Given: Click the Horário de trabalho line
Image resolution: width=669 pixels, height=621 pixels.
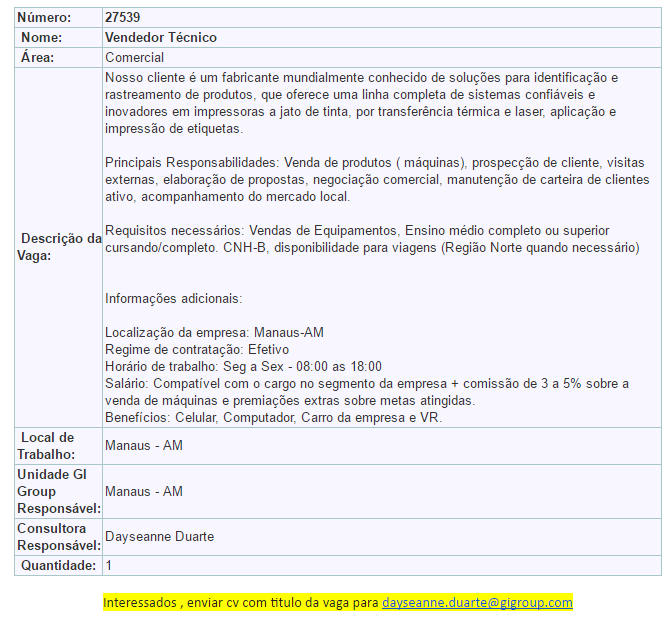Looking at the screenshot, I should 243,366.
